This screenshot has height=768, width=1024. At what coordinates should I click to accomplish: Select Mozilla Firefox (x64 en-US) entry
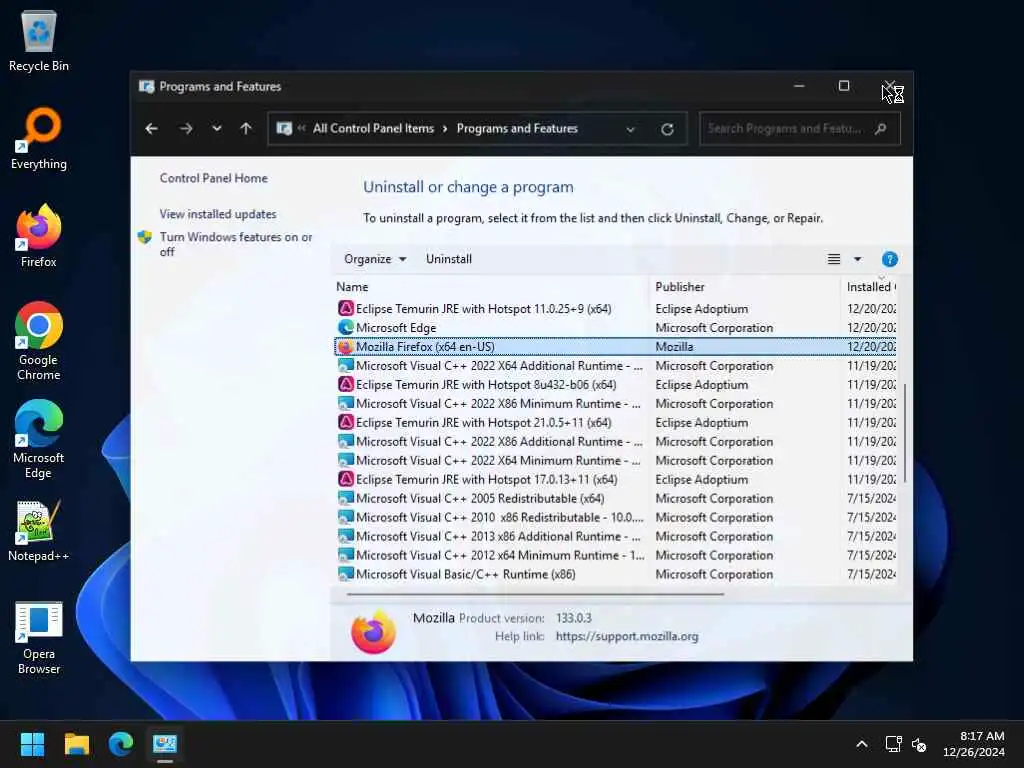(x=615, y=347)
